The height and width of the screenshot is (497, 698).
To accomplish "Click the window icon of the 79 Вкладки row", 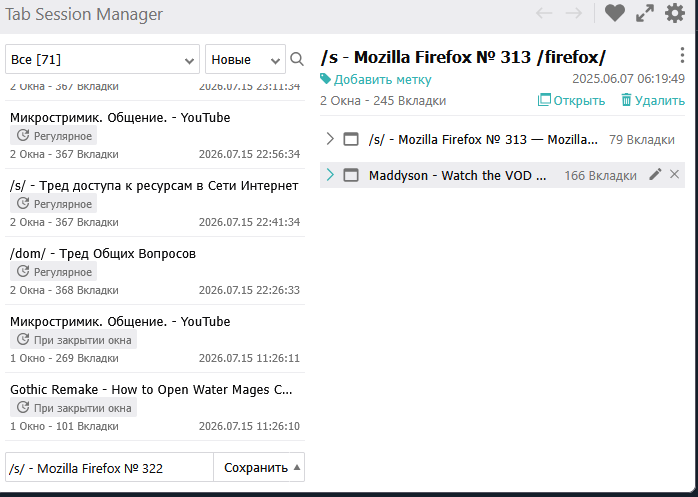I will click(351, 139).
